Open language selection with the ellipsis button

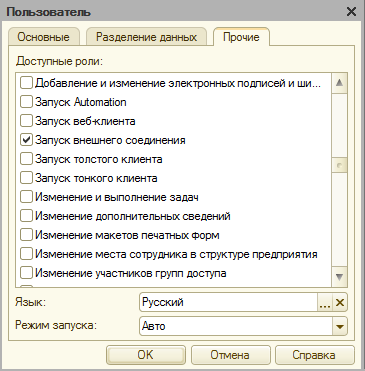325,303
